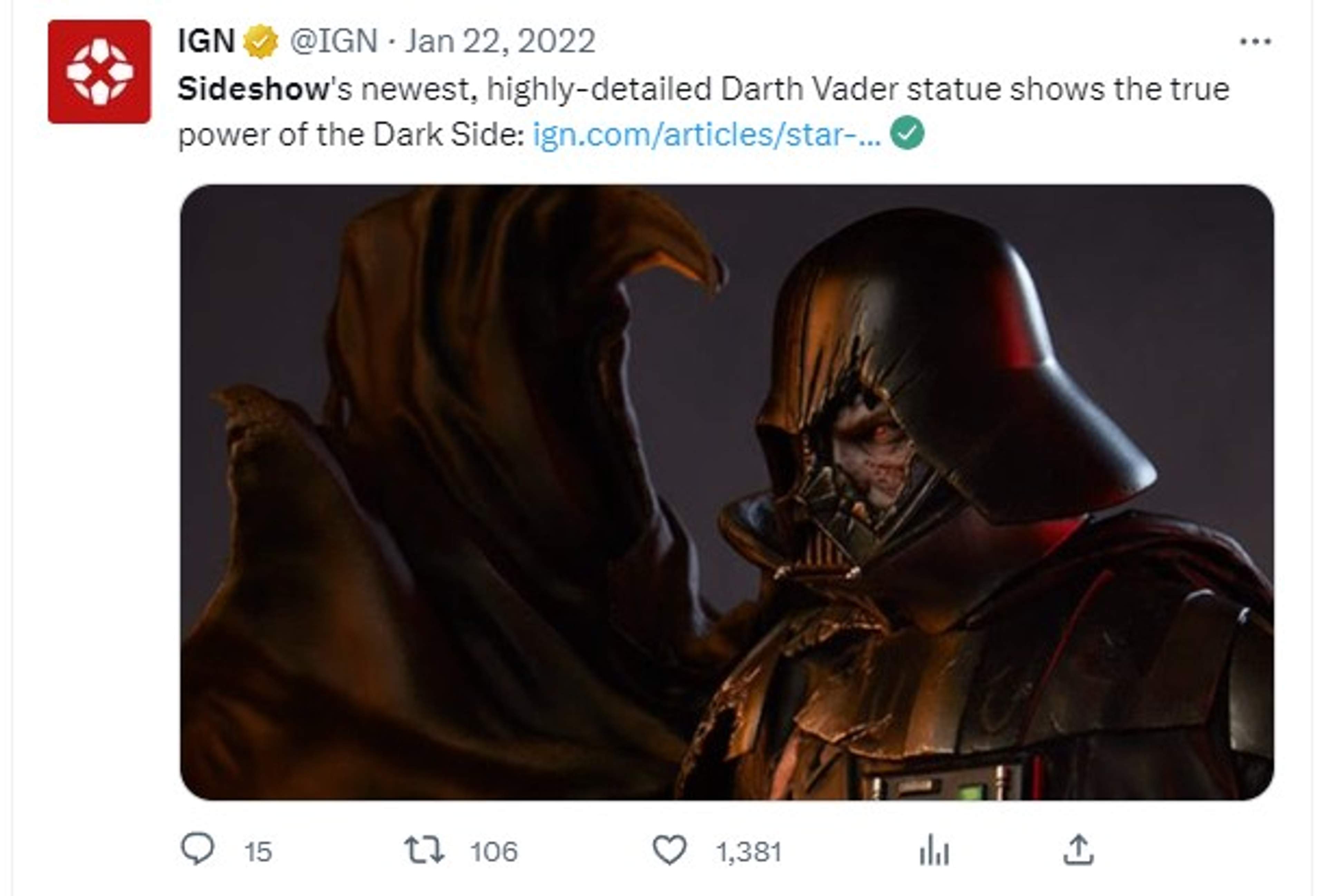
Task: Open the Darth Vader statue image
Action: (x=726, y=491)
